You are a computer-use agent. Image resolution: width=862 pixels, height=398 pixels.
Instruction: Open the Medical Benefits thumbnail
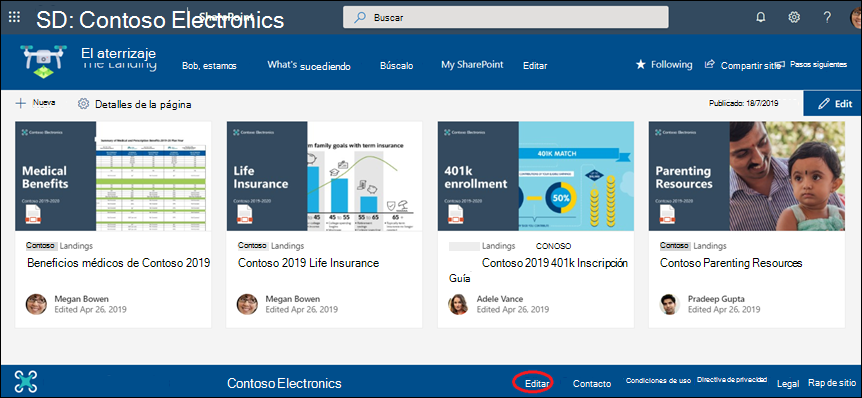point(113,176)
